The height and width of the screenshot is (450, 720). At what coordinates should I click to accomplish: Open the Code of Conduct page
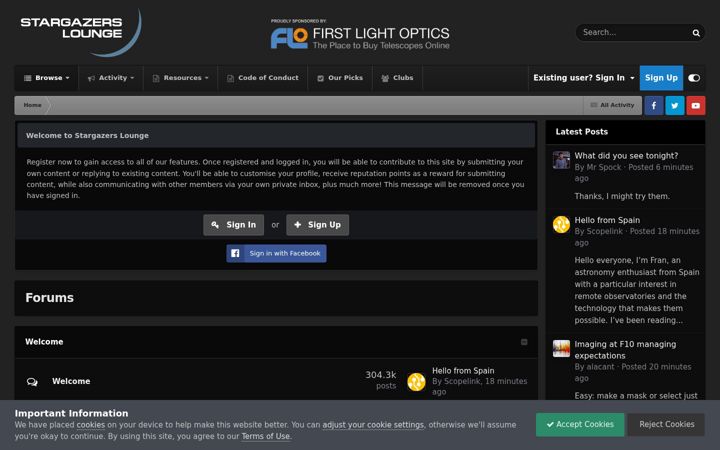coord(263,78)
